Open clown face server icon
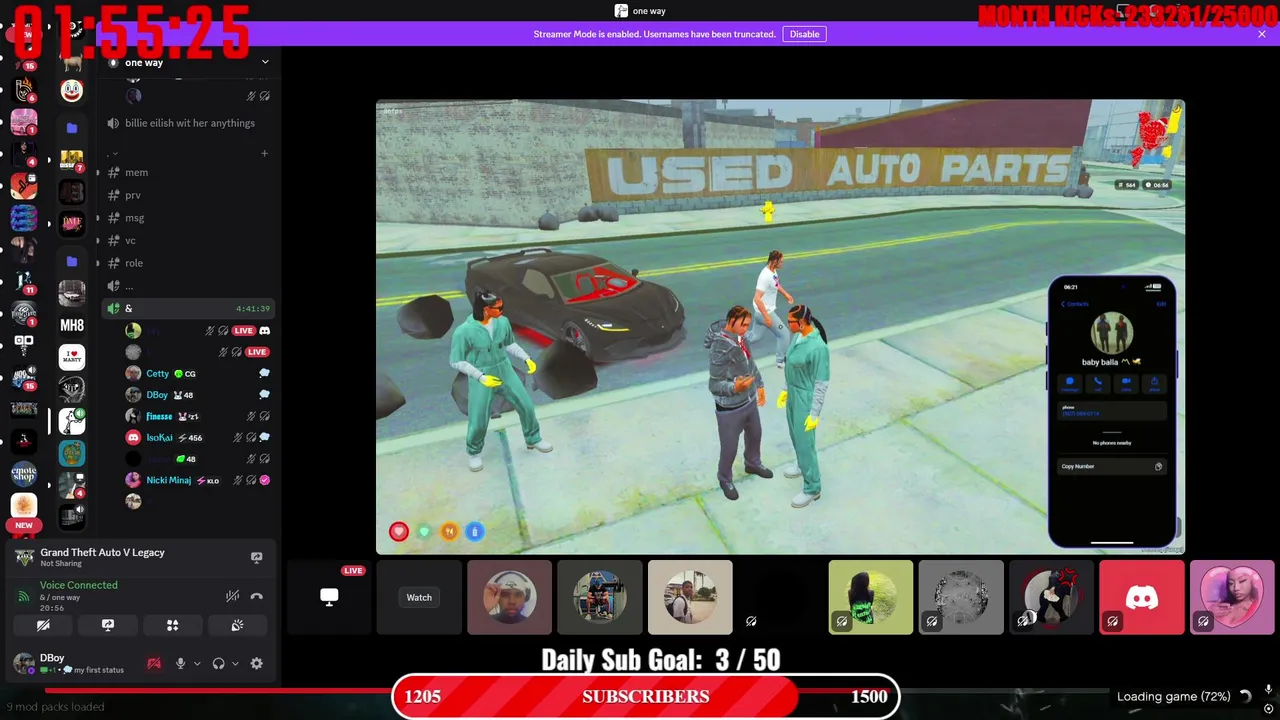The image size is (1280, 720). coord(72,90)
